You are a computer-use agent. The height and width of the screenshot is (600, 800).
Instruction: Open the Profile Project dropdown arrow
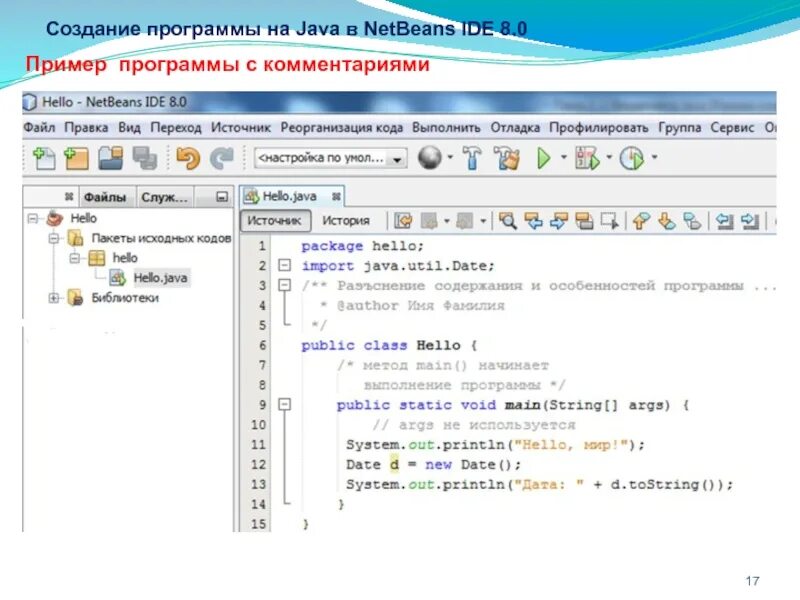(x=654, y=158)
